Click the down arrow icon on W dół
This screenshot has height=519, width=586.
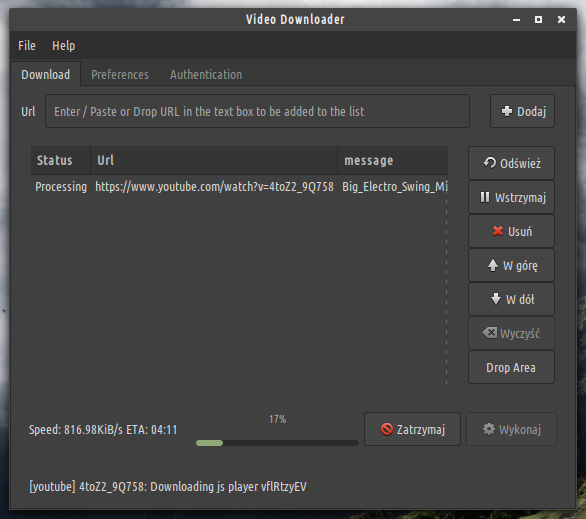(x=496, y=299)
